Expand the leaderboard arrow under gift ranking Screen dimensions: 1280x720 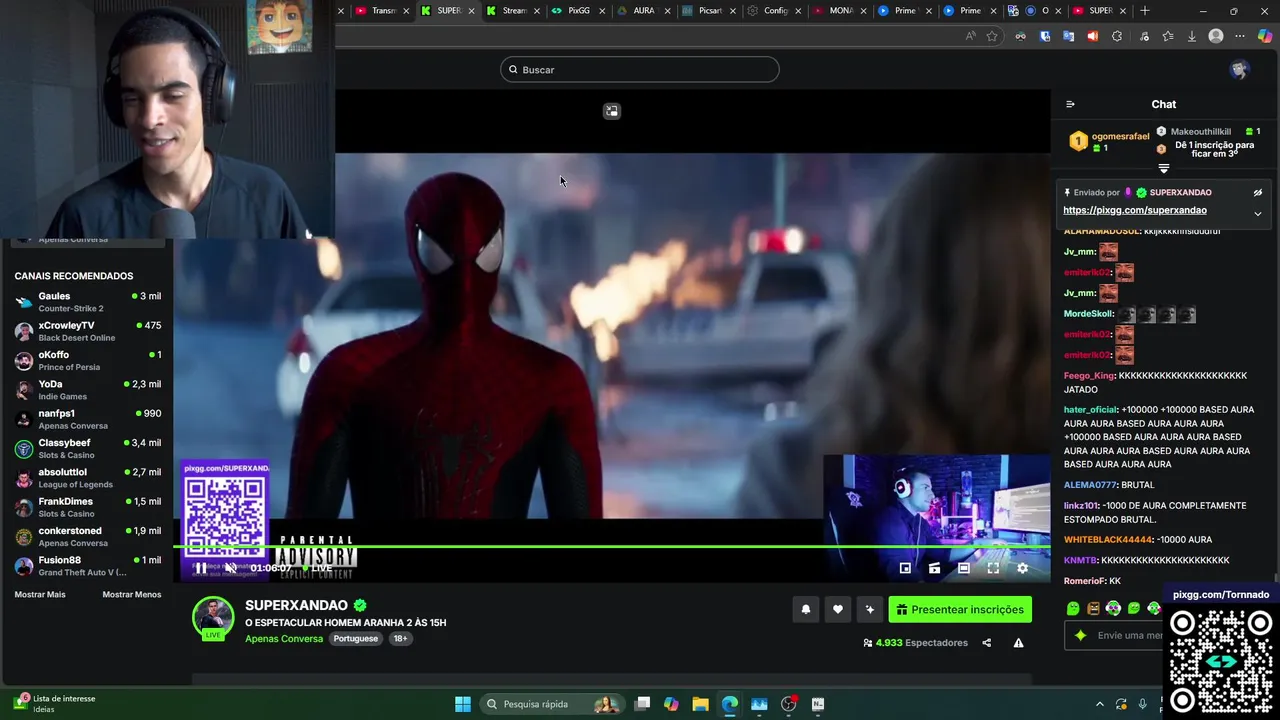[1164, 169]
